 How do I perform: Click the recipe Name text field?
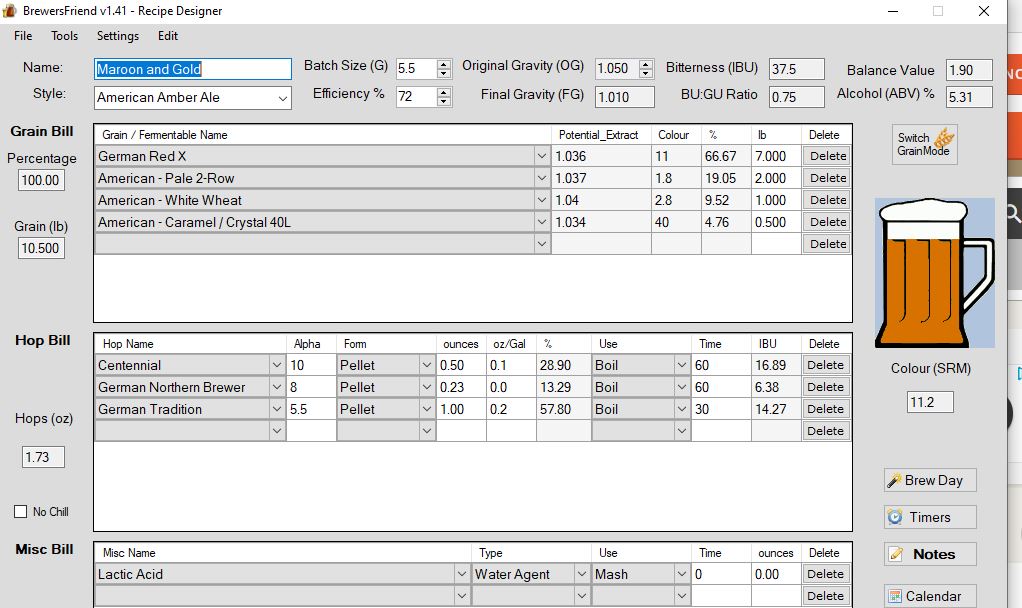point(192,69)
